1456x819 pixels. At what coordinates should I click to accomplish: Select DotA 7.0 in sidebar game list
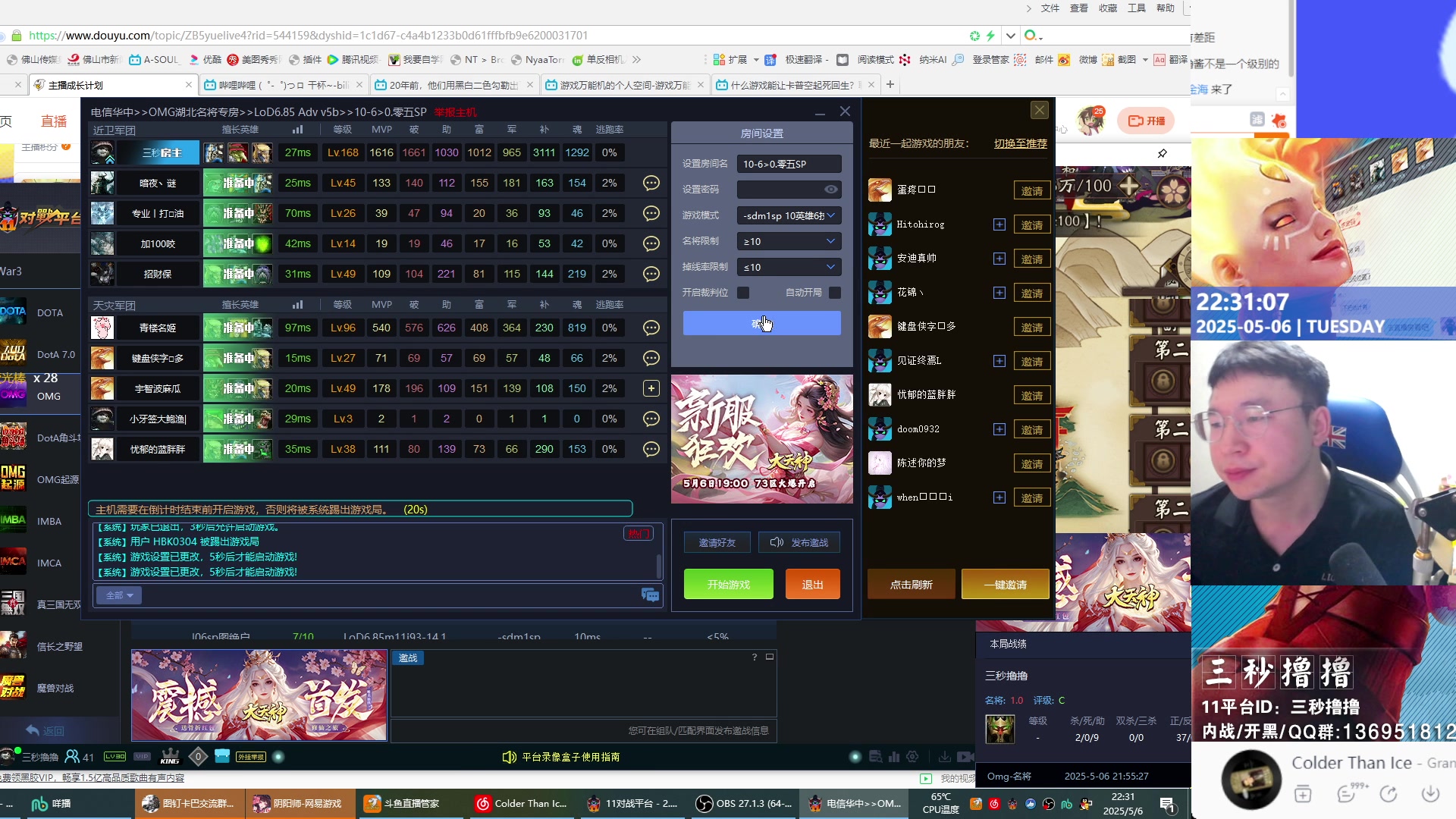[x=42, y=354]
